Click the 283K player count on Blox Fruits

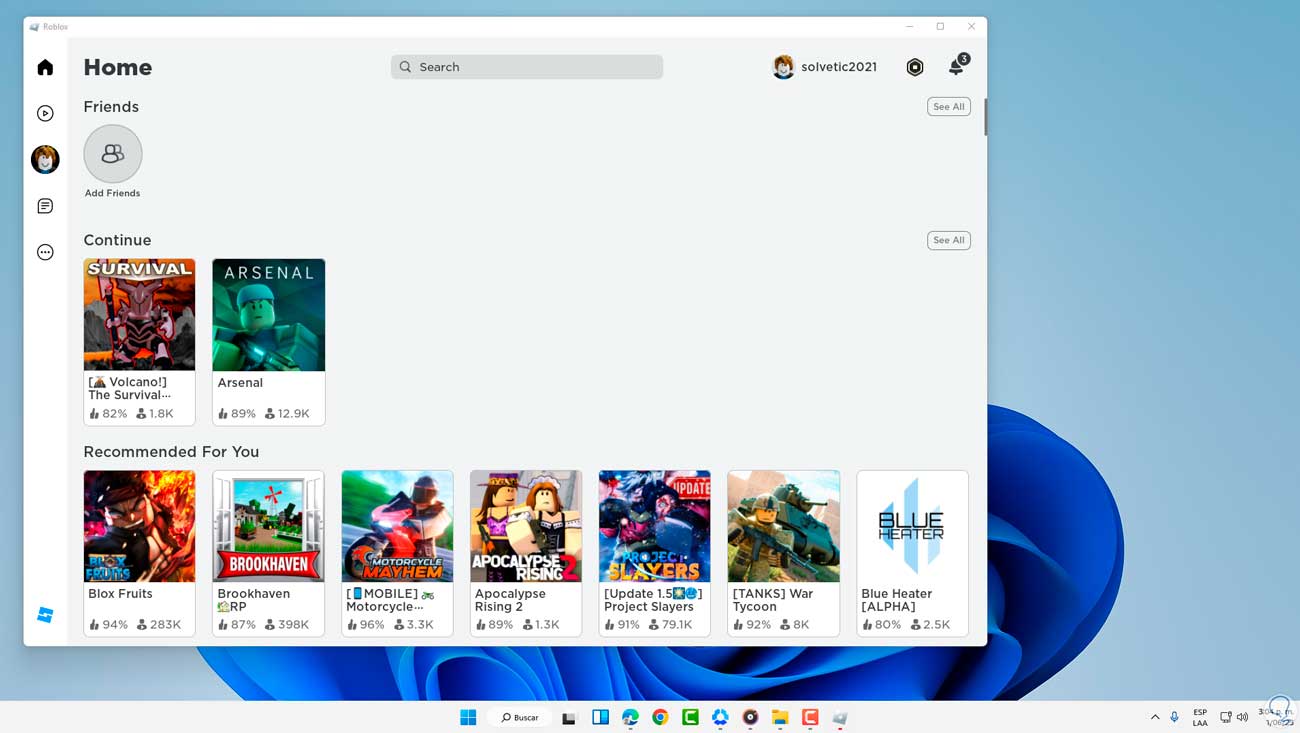[x=158, y=625]
